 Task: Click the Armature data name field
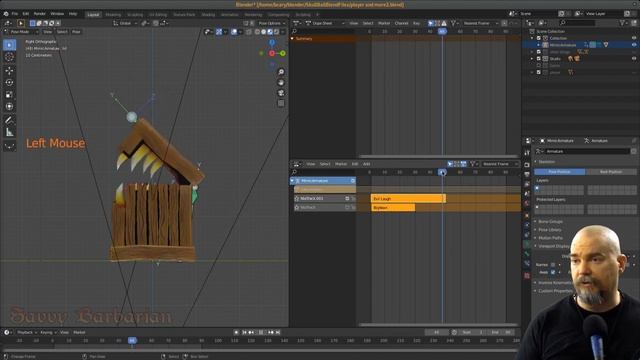click(587, 151)
